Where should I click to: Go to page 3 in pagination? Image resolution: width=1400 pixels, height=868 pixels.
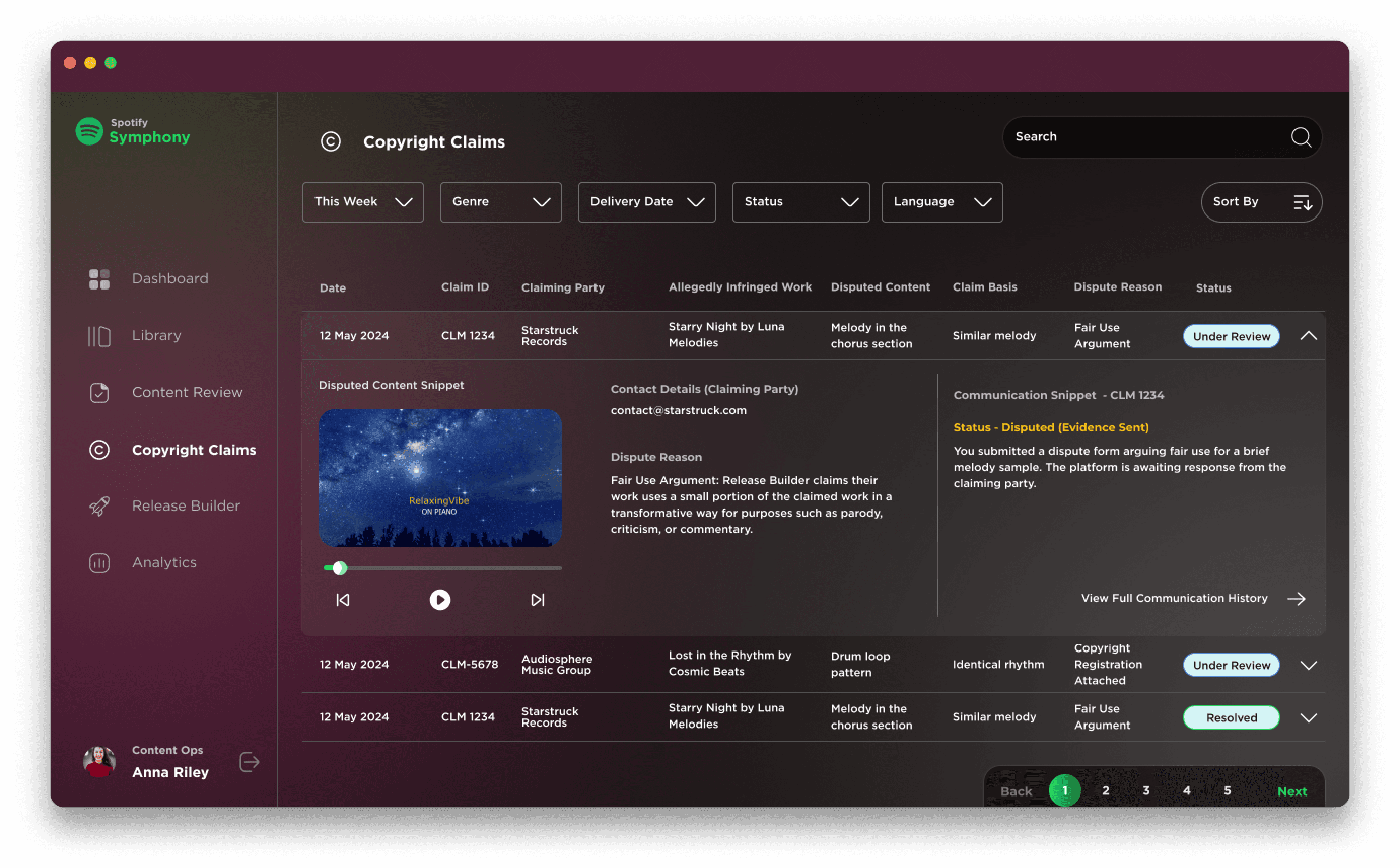click(1145, 791)
